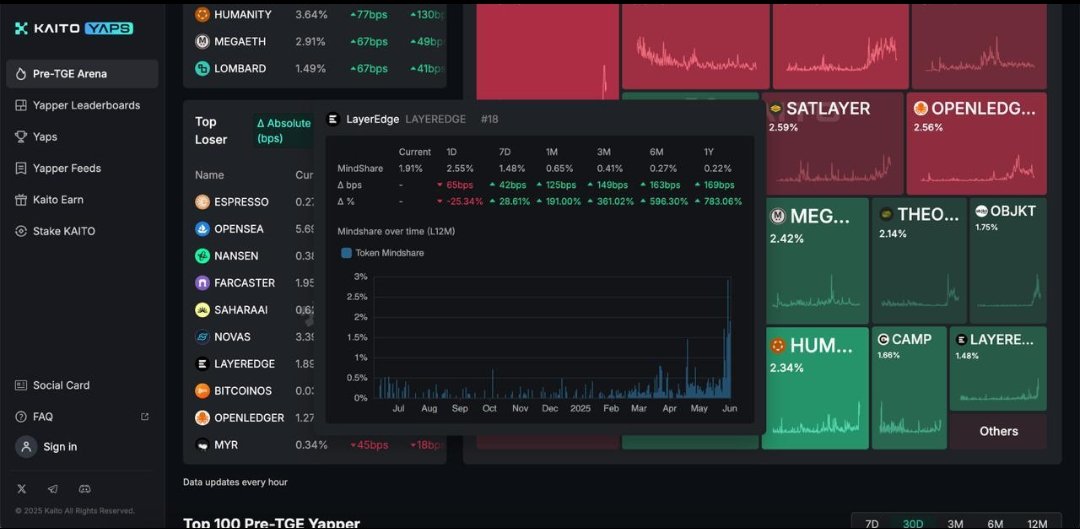Click the LOMBARD token logo
1080x529 pixels.
tap(202, 68)
